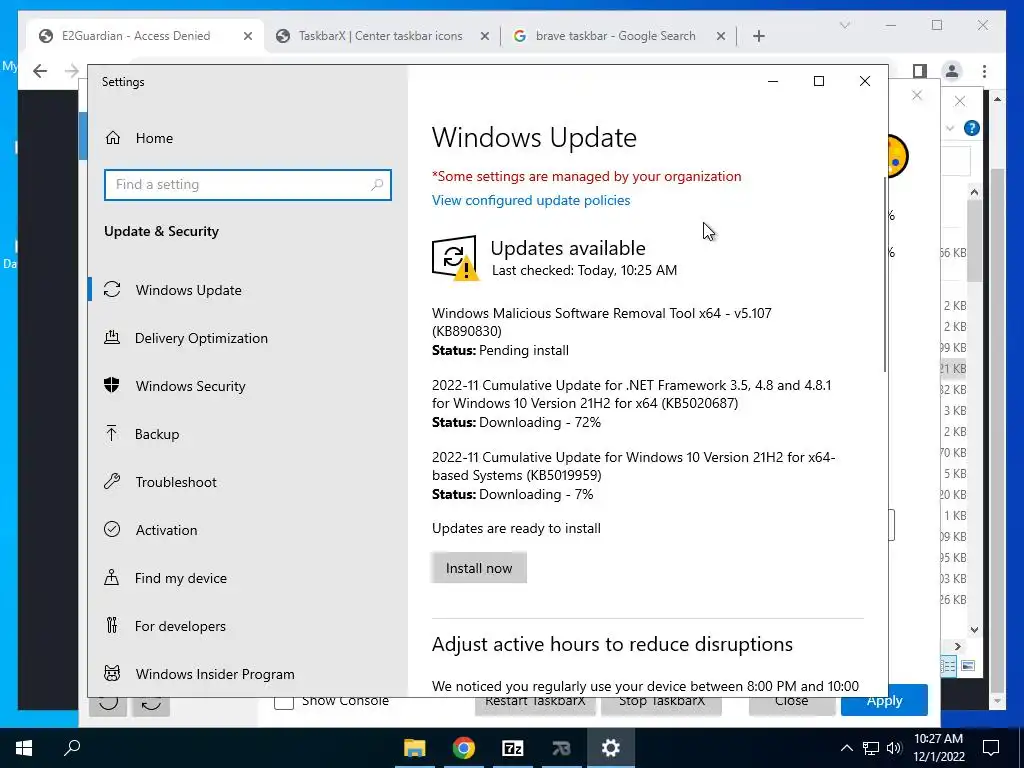
Task: Click the up arrow of file list scrollbar
Action: pyautogui.click(x=974, y=192)
